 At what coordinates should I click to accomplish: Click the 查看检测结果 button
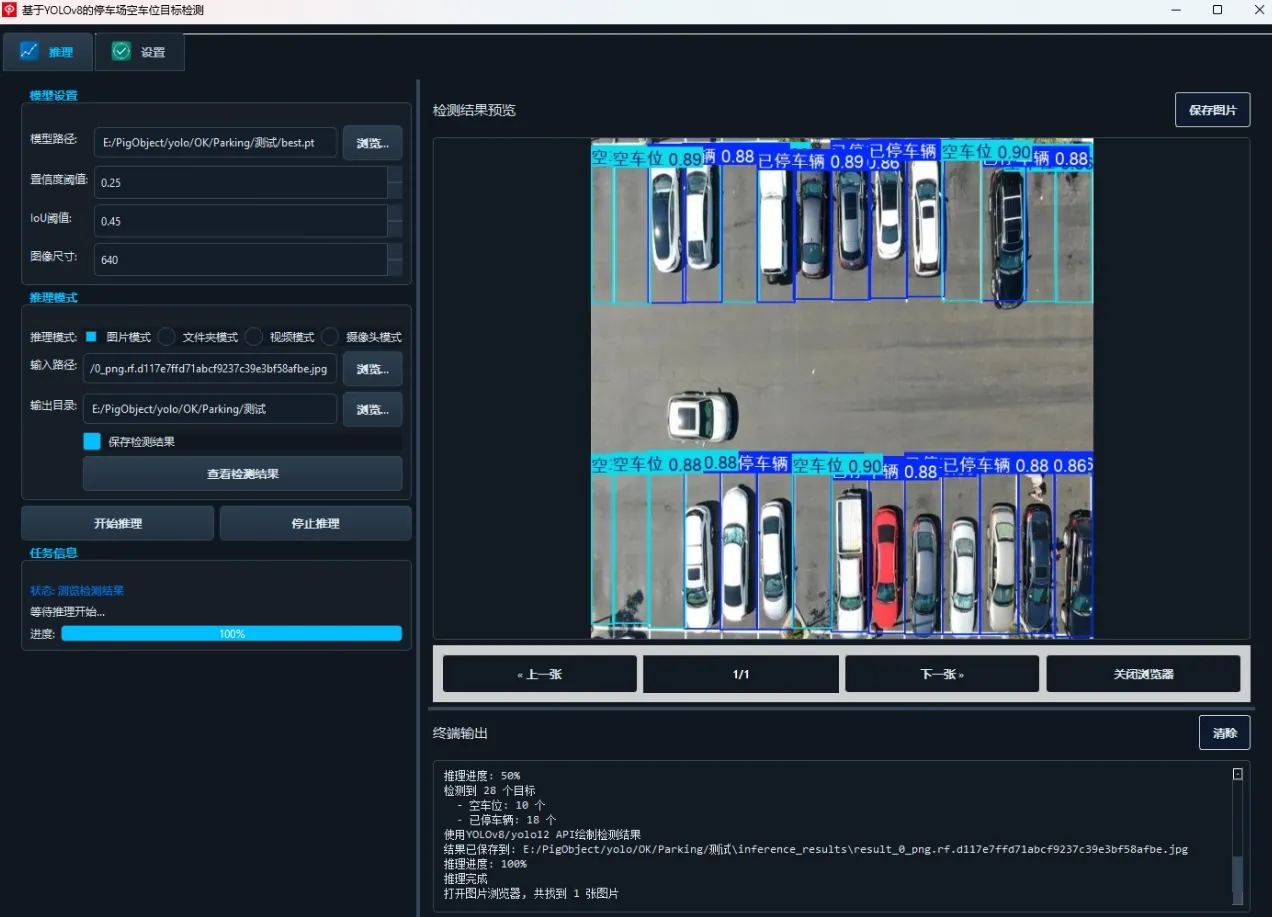tap(242, 474)
